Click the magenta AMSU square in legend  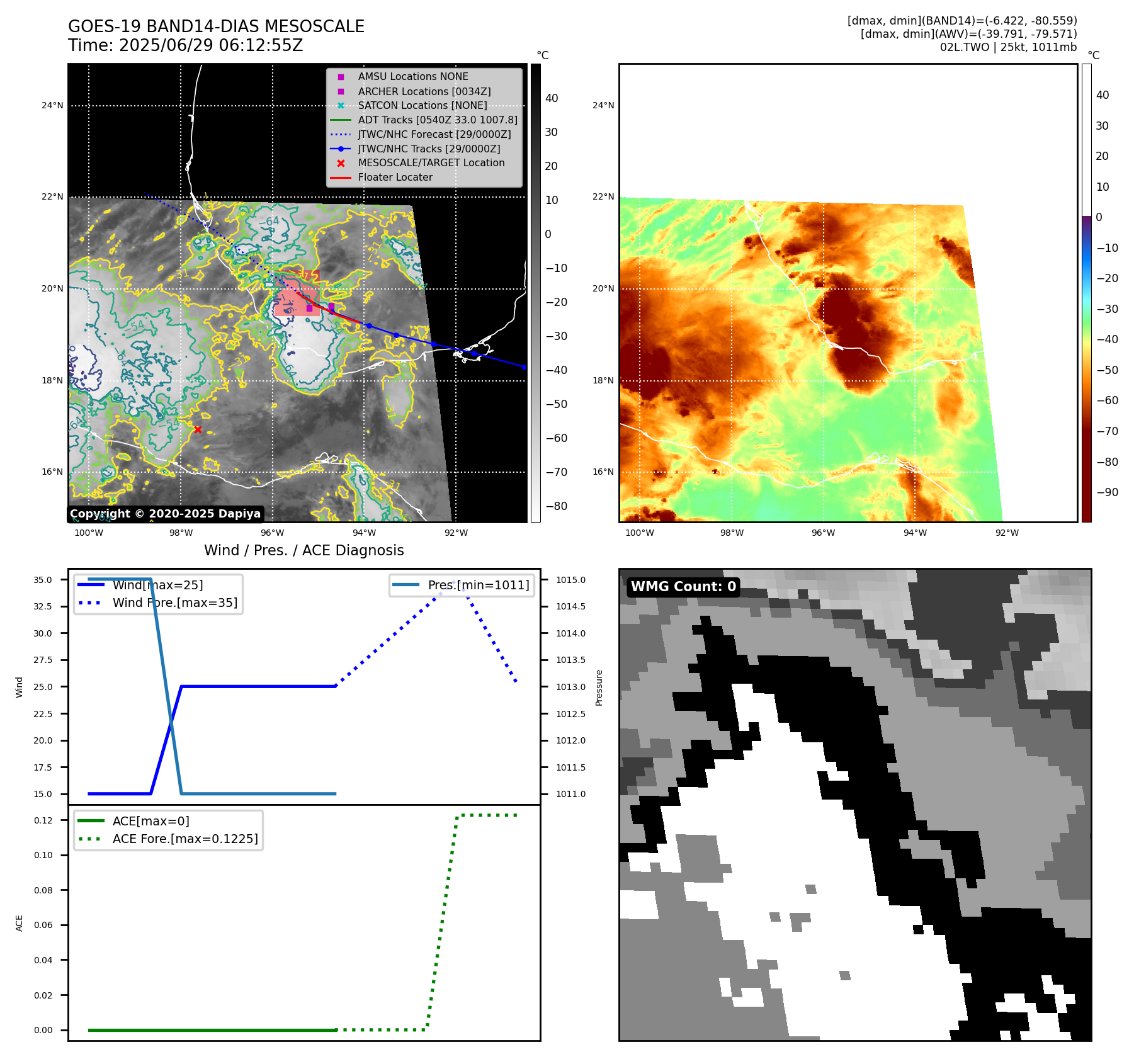coord(341,77)
